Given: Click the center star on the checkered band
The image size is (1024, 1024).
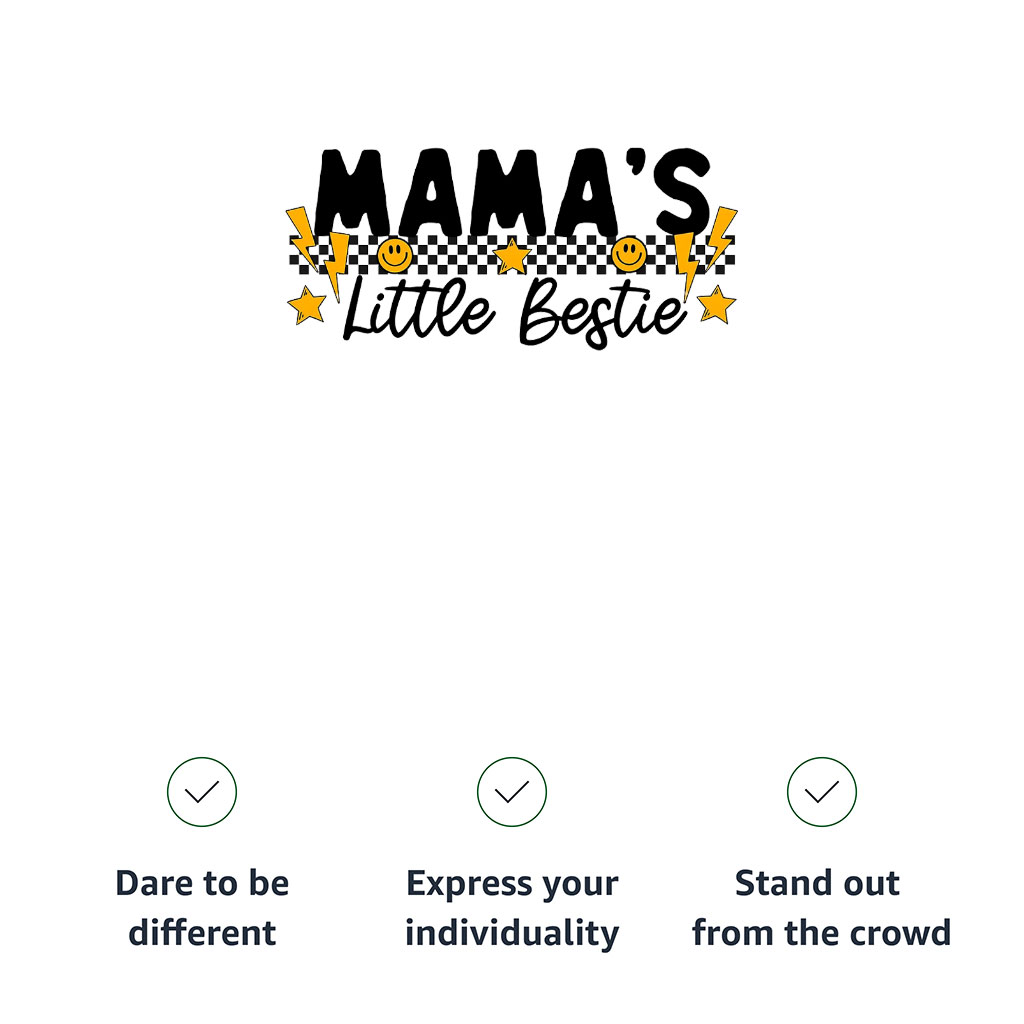Looking at the screenshot, I should pyautogui.click(x=512, y=257).
